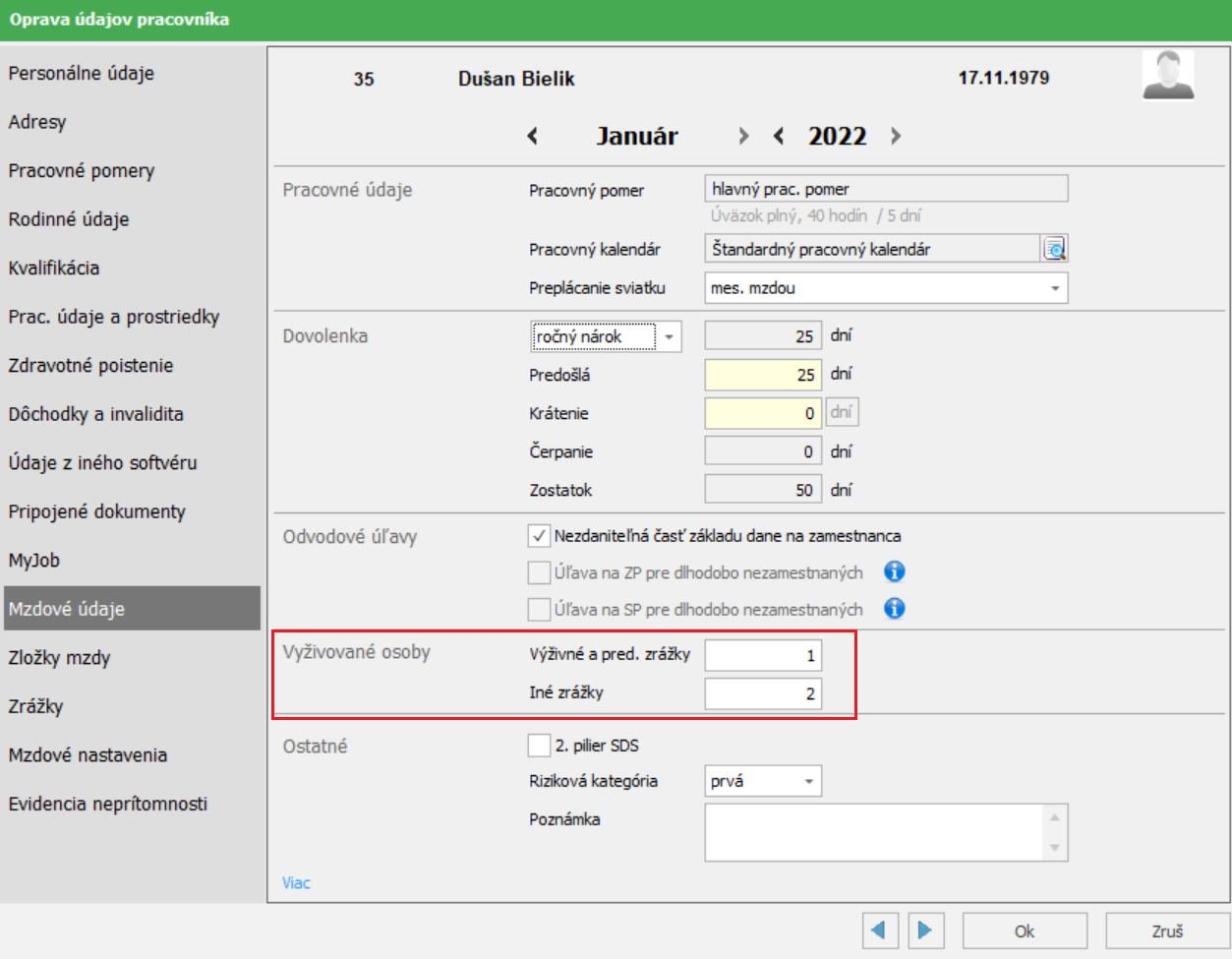Click Predošlá vacation days field
This screenshot has width=1232, height=959.
(763, 375)
